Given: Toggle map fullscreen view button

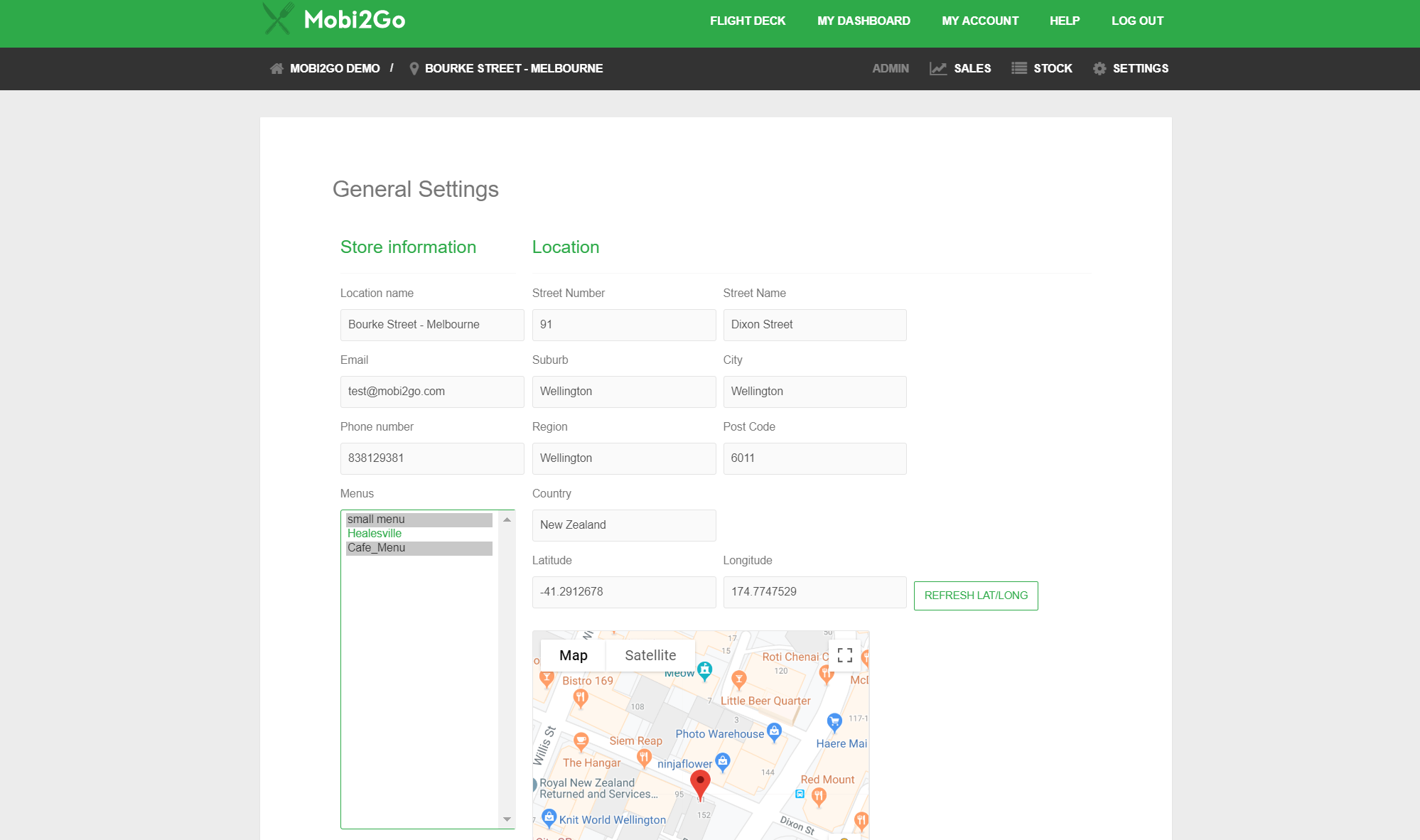Looking at the screenshot, I should (844, 655).
